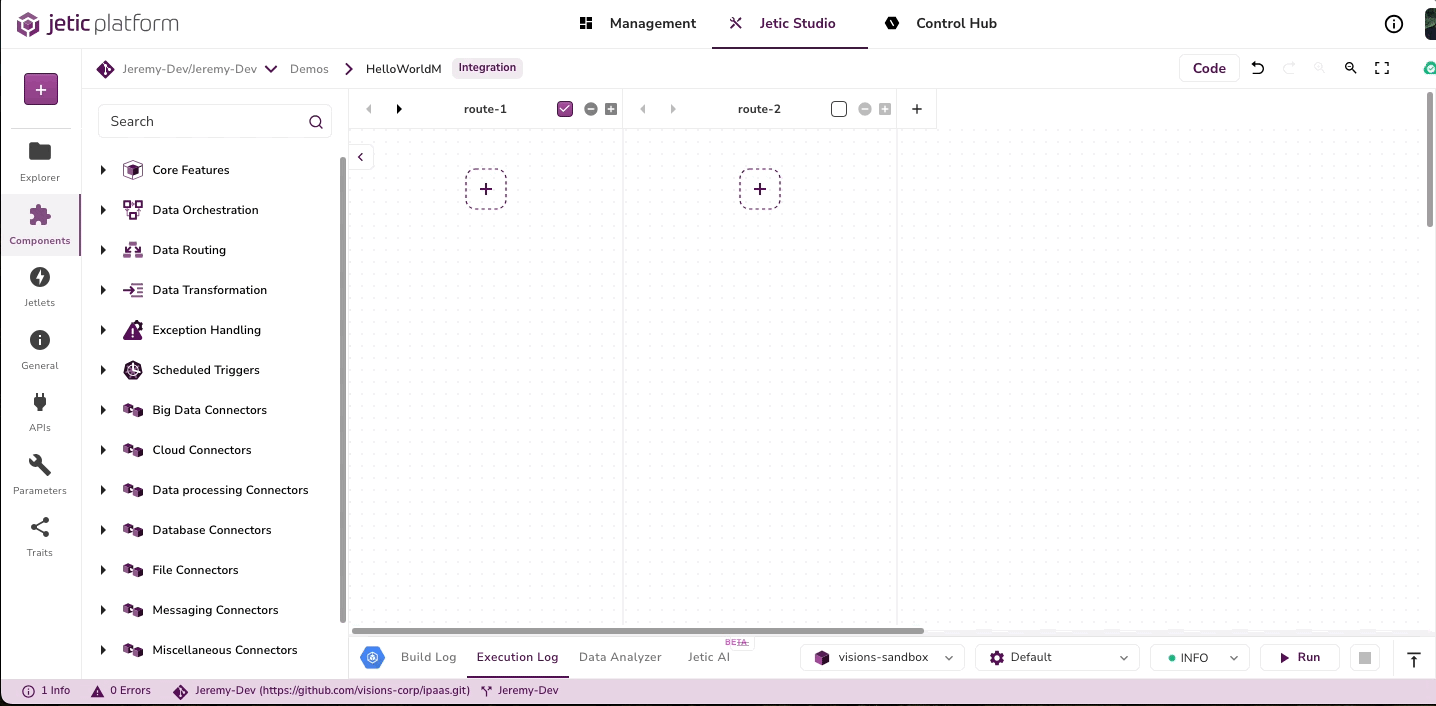Click the Run button
This screenshot has height=706, width=1436.
coord(1299,657)
